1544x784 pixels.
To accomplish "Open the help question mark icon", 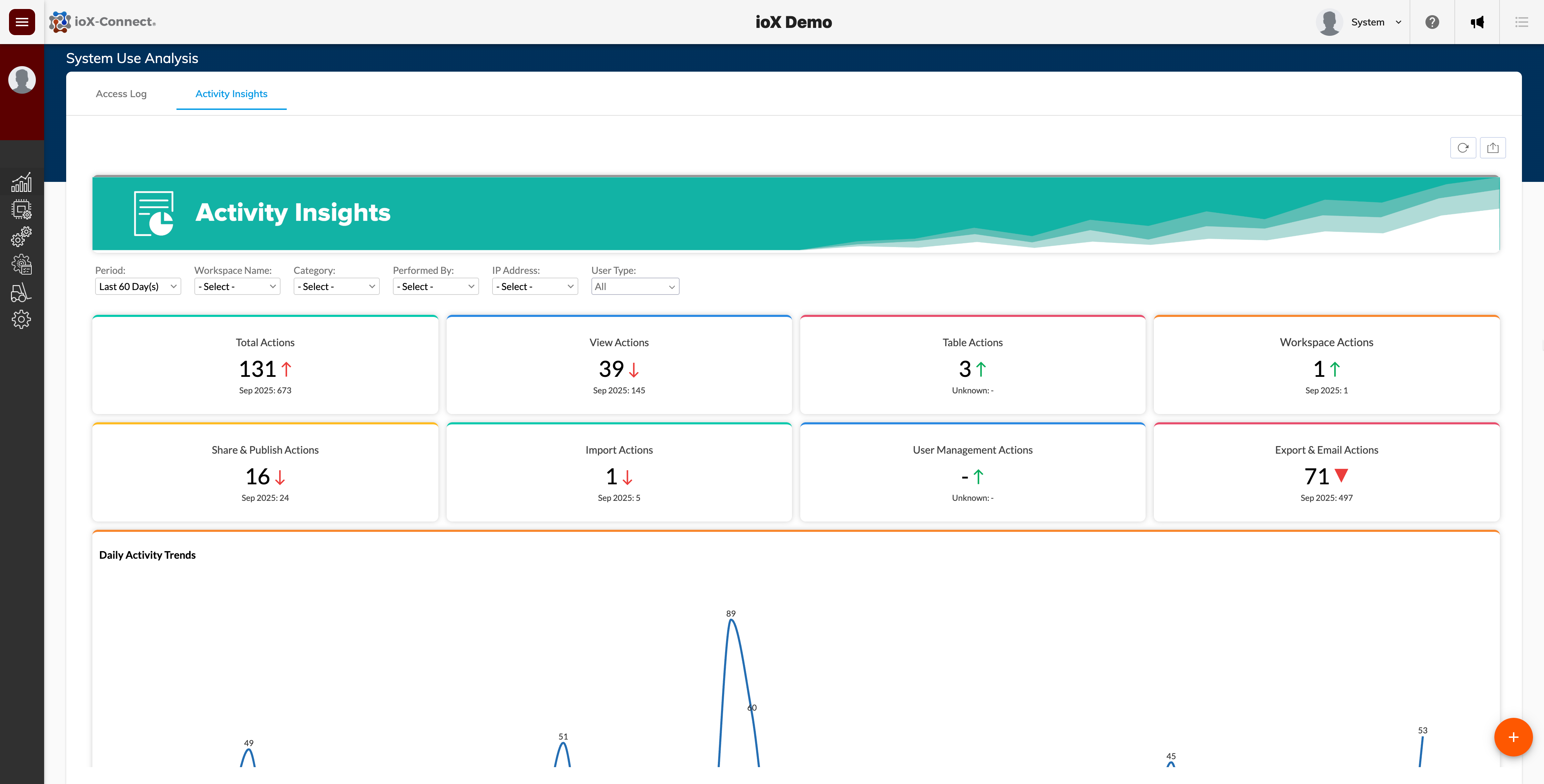I will coord(1432,22).
